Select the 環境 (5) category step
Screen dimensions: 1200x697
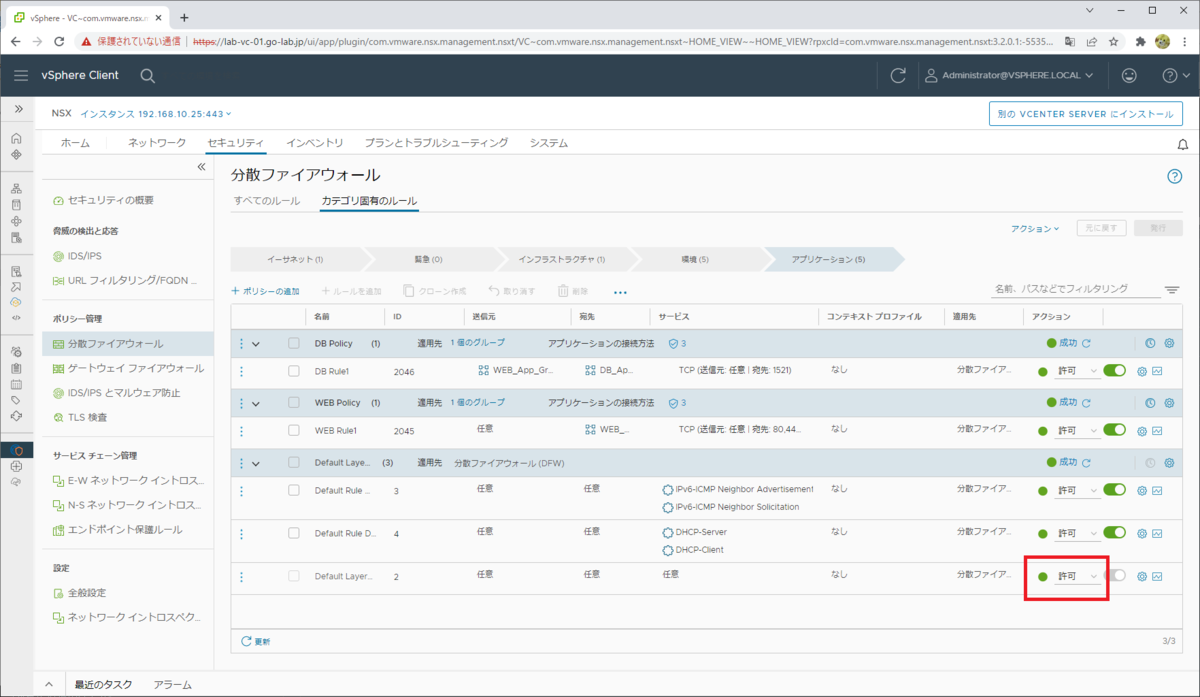(695, 259)
